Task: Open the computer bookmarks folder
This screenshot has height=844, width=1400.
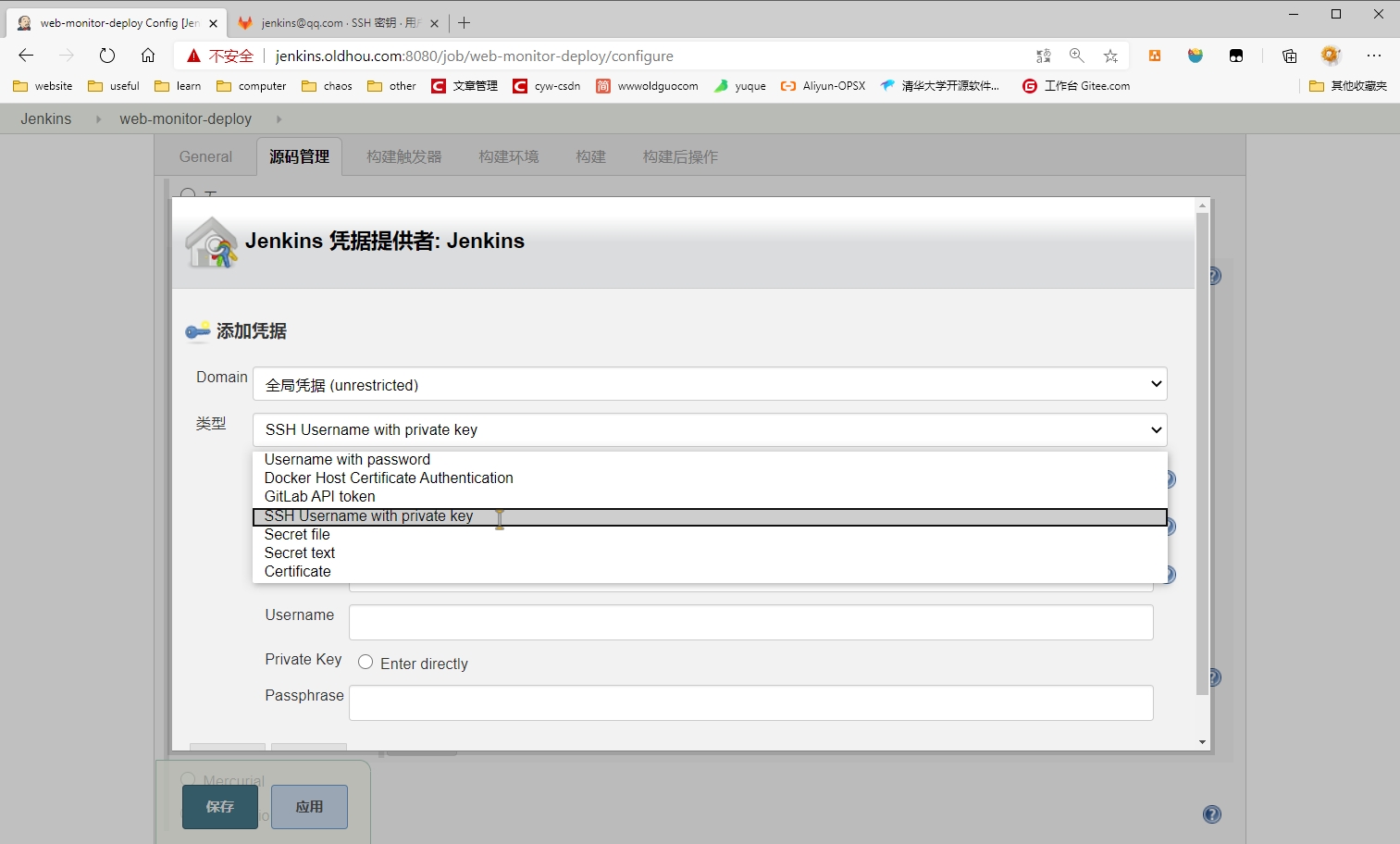Action: coord(252,86)
